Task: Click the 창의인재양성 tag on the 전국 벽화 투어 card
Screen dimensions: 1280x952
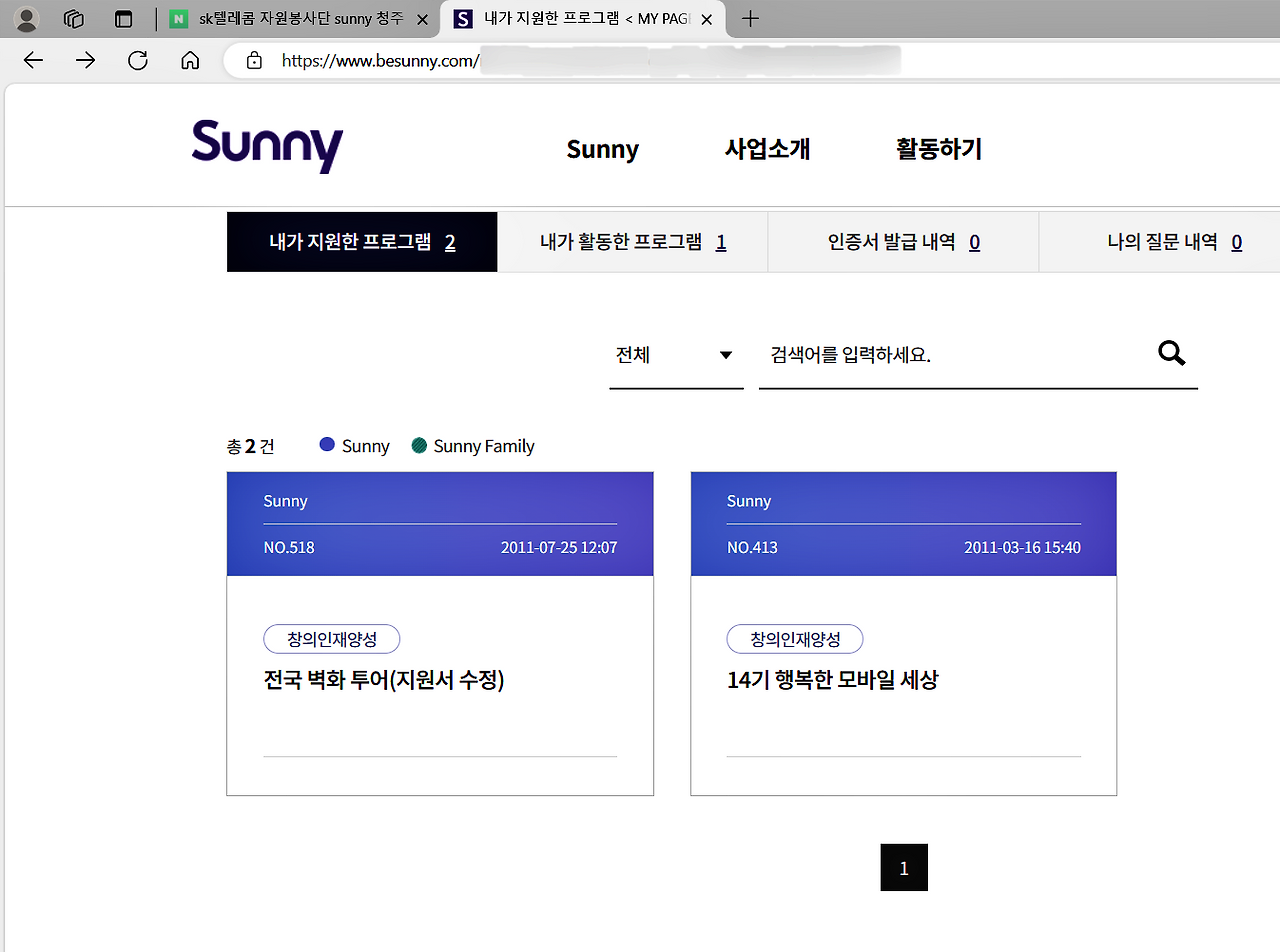Action: [x=332, y=639]
